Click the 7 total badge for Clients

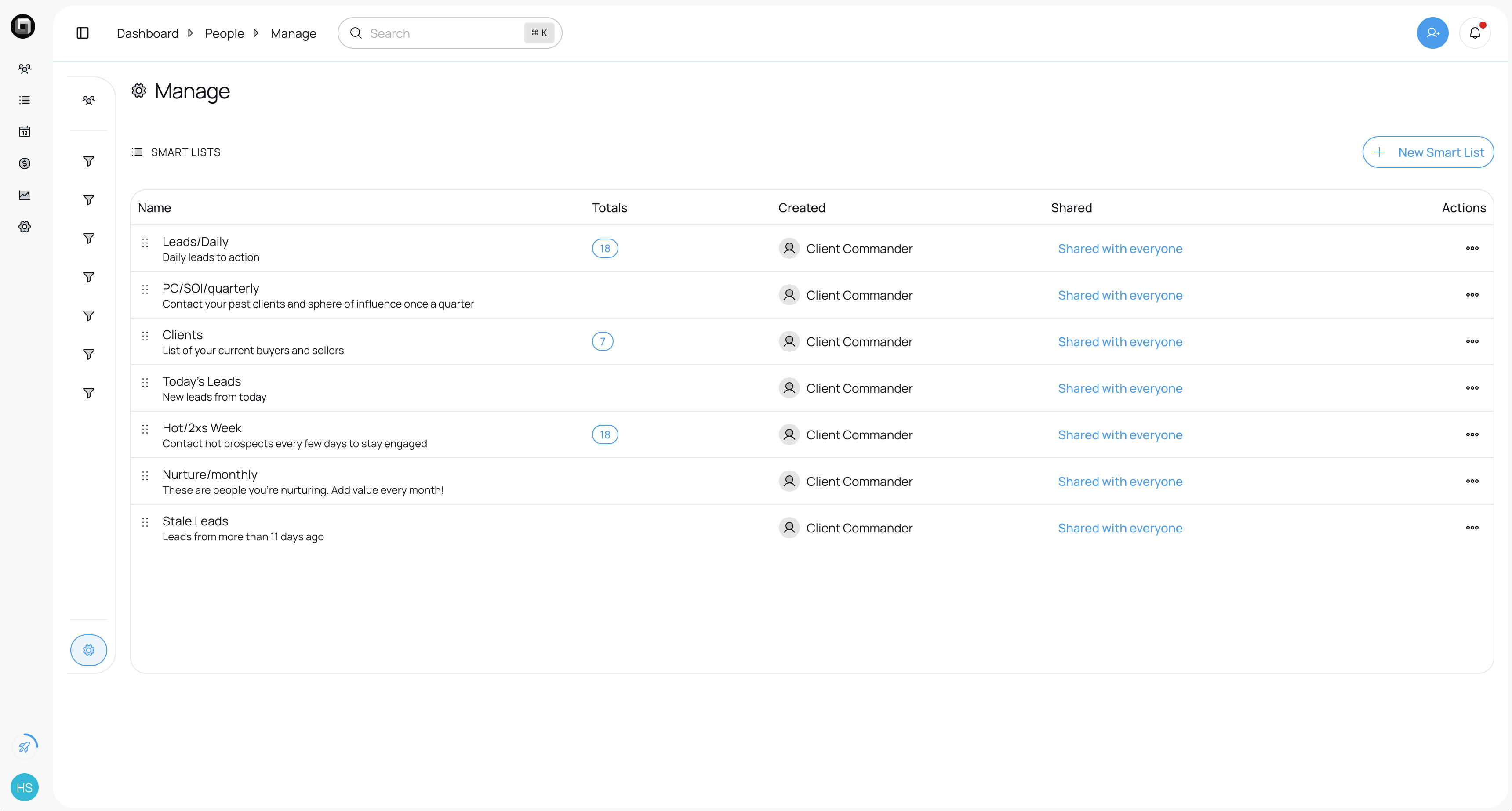[x=602, y=341]
